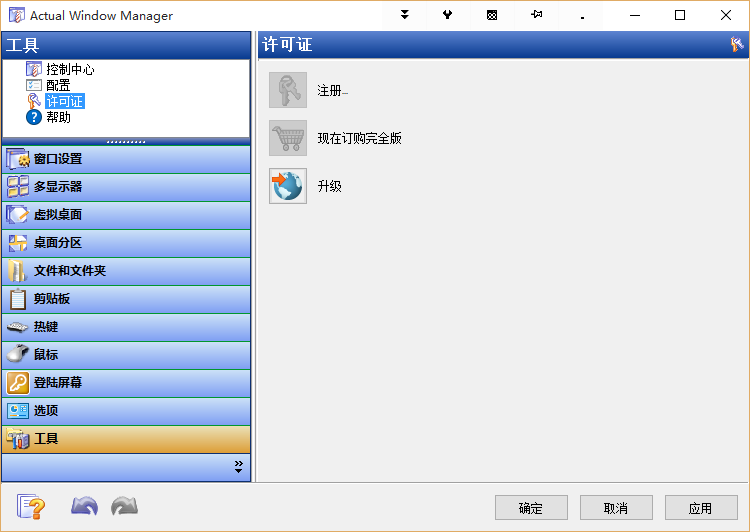The width and height of the screenshot is (750, 532).
Task: Expand the navigation pane overflow chevron
Action: tap(238, 467)
